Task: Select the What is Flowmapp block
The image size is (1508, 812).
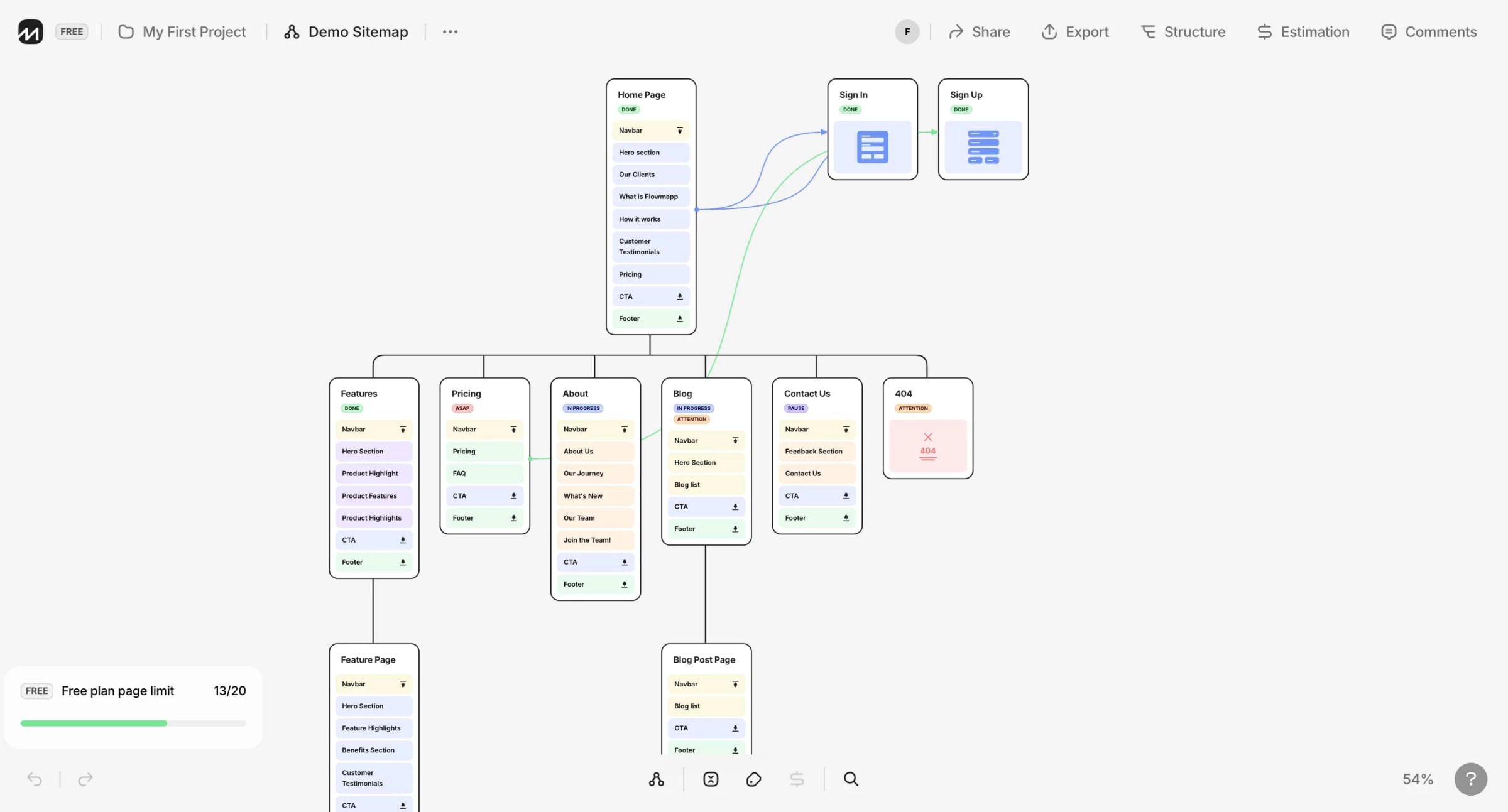Action: coord(651,197)
